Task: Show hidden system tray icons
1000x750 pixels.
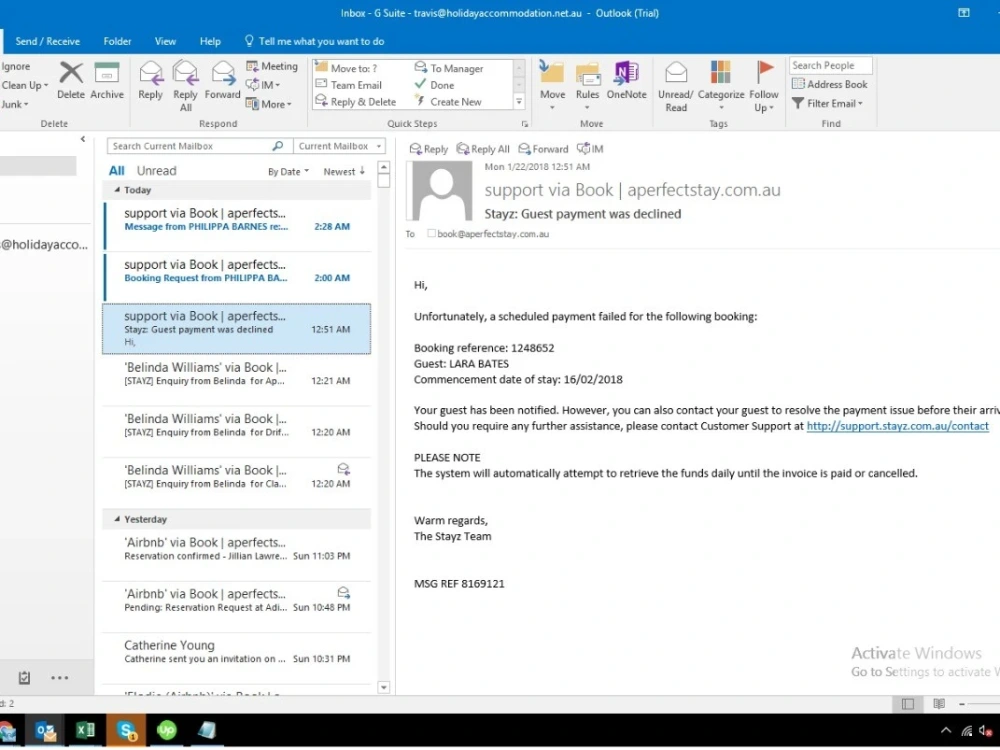Action: [x=946, y=730]
